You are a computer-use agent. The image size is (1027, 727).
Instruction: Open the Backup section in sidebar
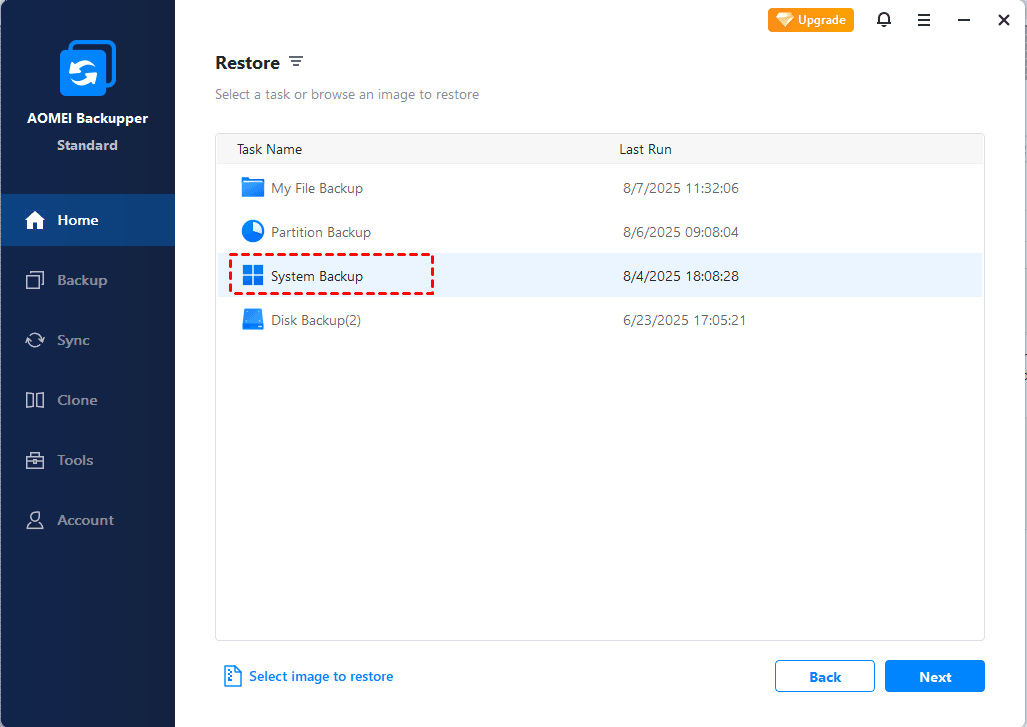pyautogui.click(x=81, y=280)
